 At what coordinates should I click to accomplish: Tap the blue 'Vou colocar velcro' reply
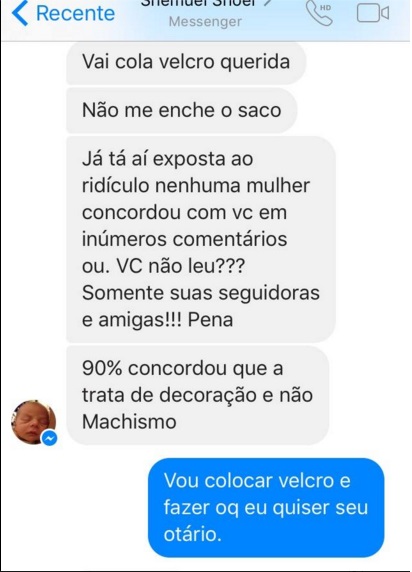pos(266,507)
